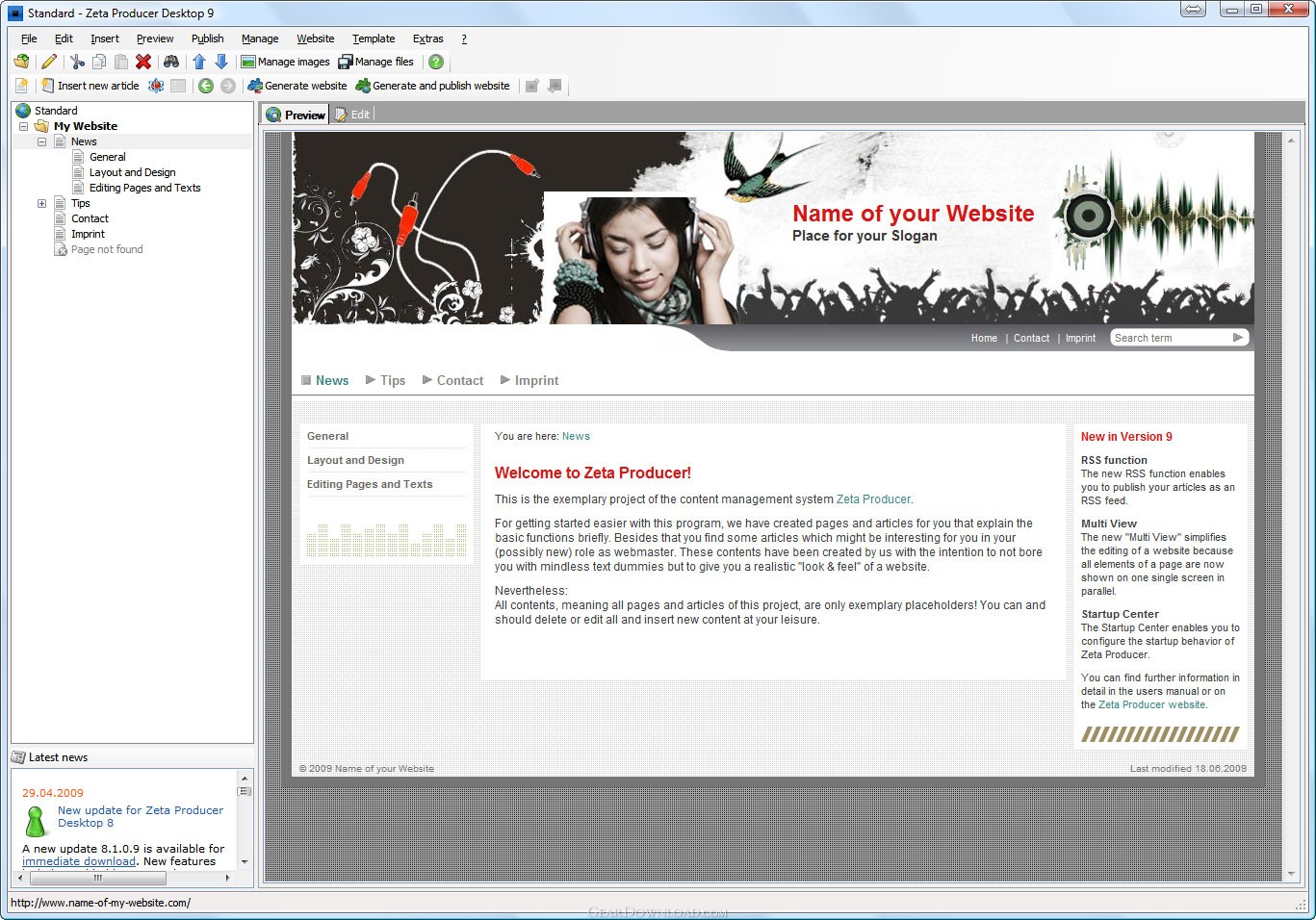
Task: Open Manage images
Action: (285, 62)
